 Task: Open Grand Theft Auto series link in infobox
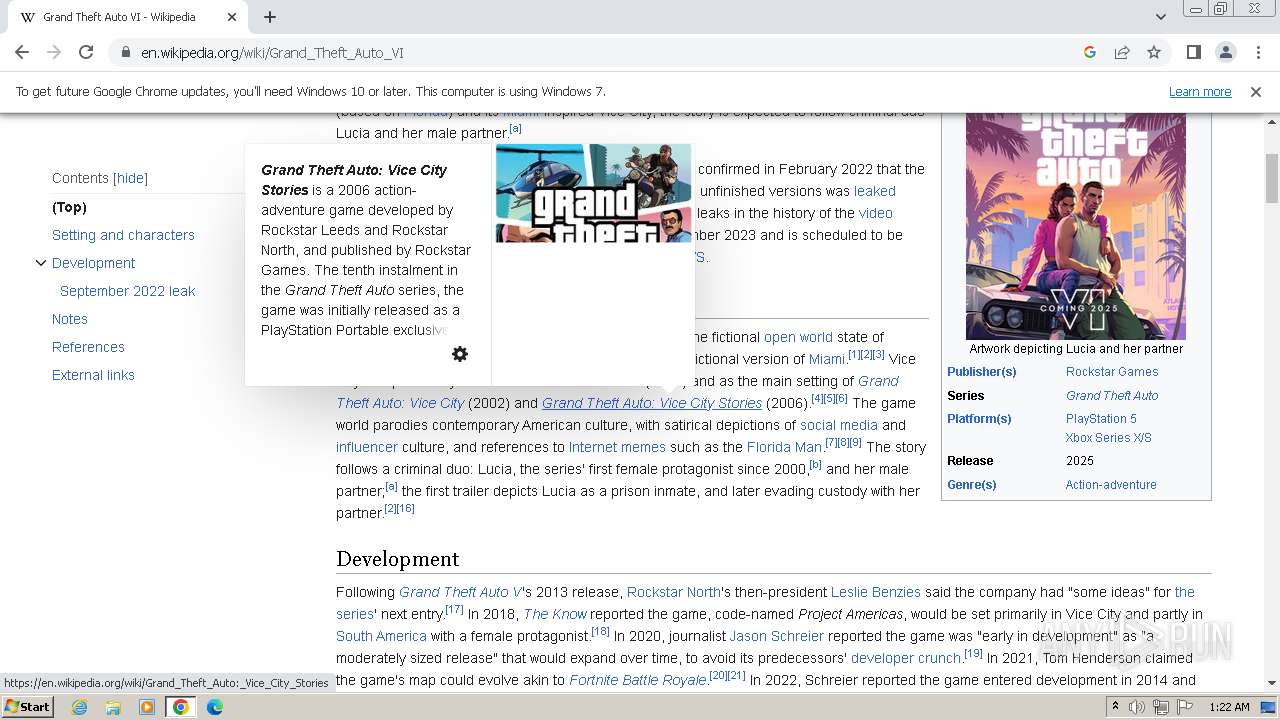tap(1112, 395)
